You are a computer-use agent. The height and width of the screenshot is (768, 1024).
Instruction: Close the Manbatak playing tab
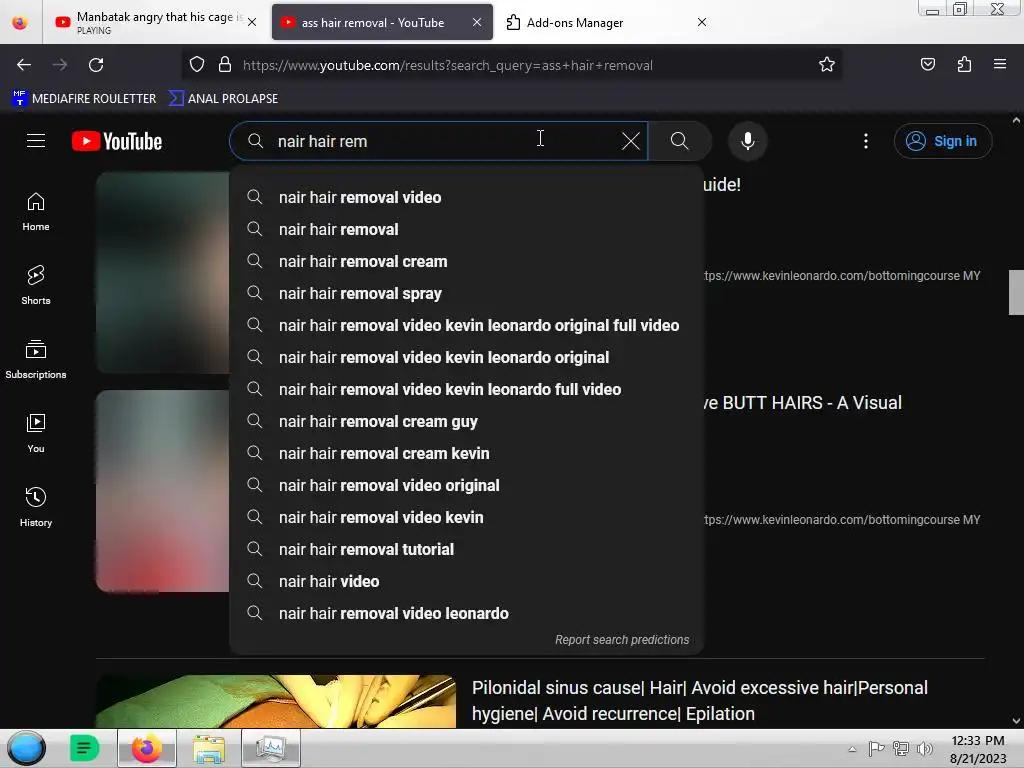pyautogui.click(x=252, y=22)
